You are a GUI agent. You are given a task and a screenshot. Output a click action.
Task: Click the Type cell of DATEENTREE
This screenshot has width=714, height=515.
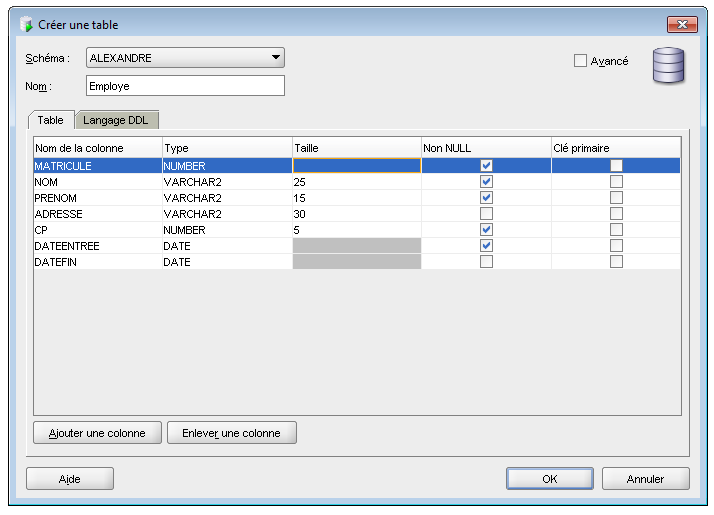point(226,246)
